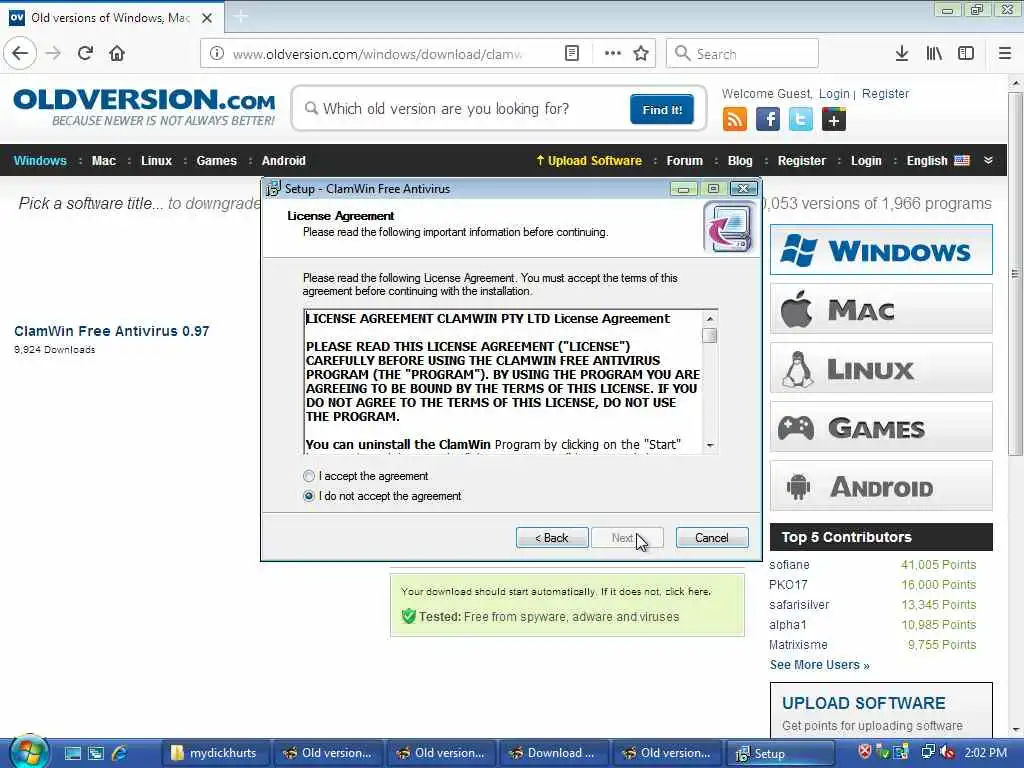The image size is (1024, 768).
Task: Open Forum in the nav bar
Action: 684,161
